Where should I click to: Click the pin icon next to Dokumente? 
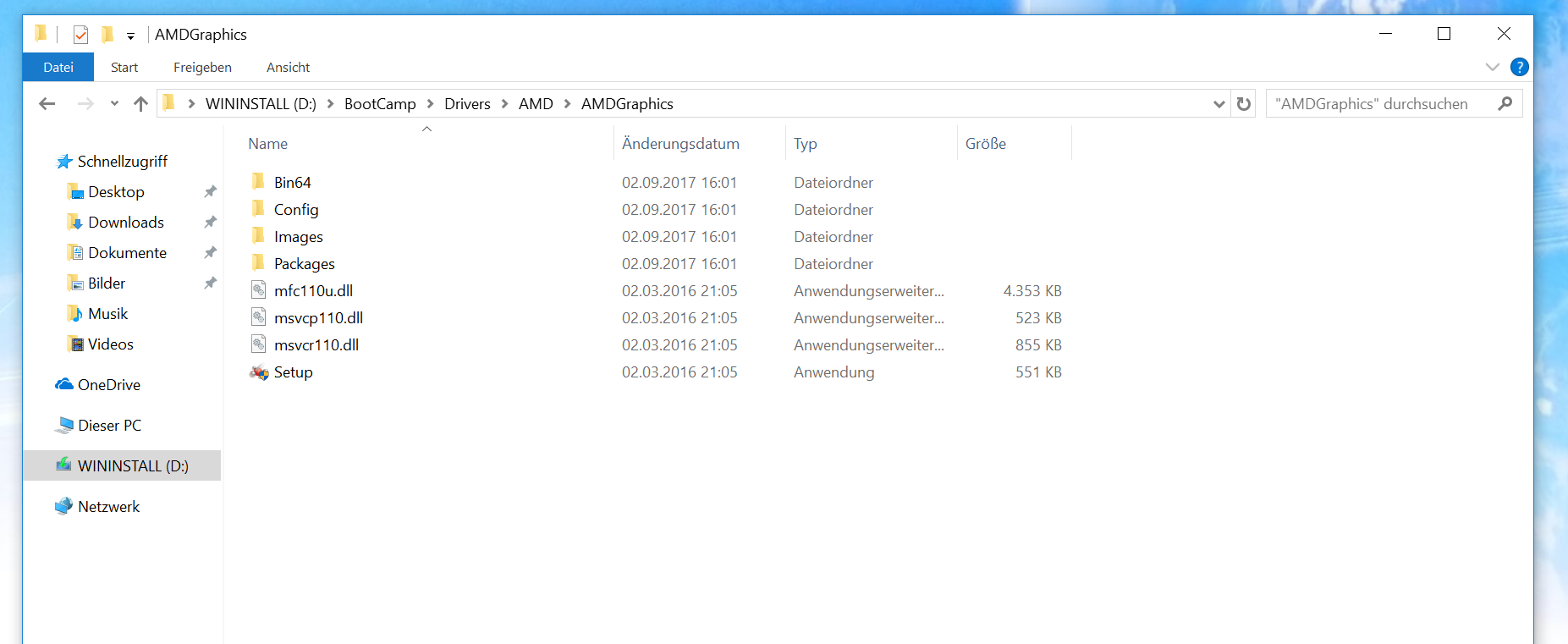[210, 252]
